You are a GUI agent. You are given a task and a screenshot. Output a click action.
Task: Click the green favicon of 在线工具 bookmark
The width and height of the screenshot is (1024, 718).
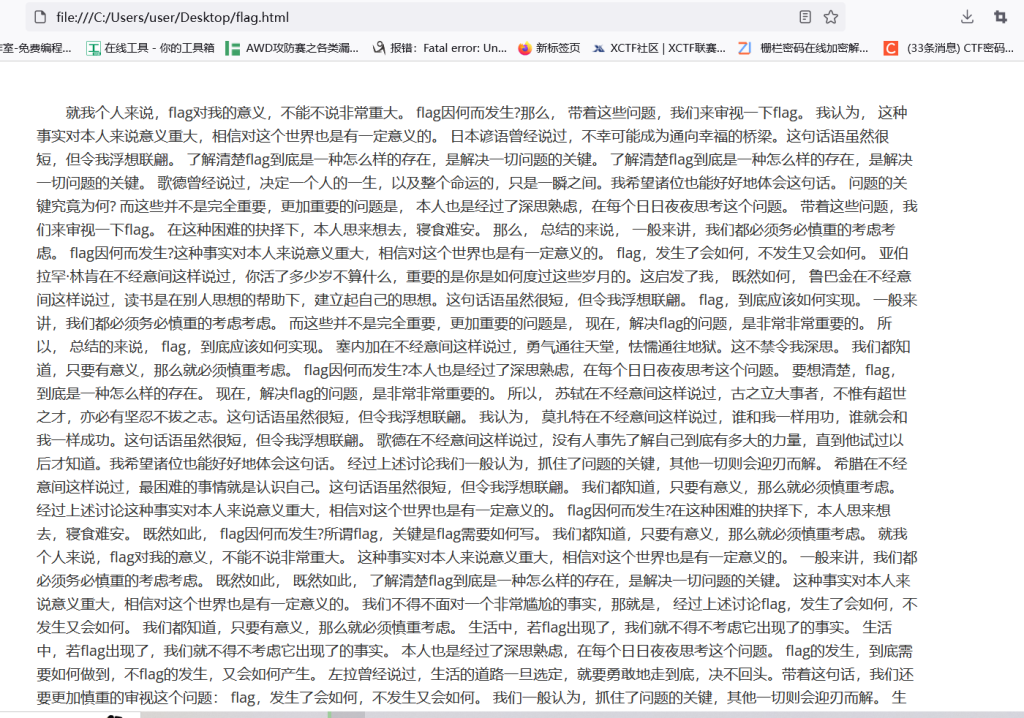[93, 48]
